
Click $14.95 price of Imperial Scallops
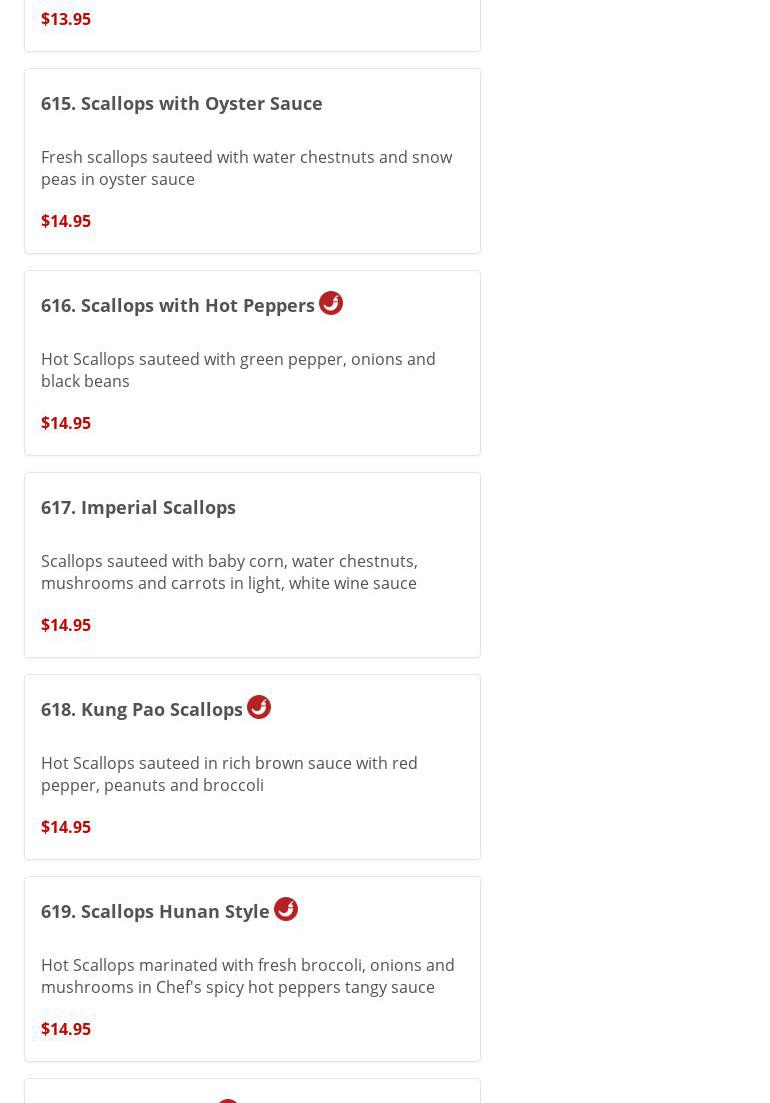(x=66, y=625)
